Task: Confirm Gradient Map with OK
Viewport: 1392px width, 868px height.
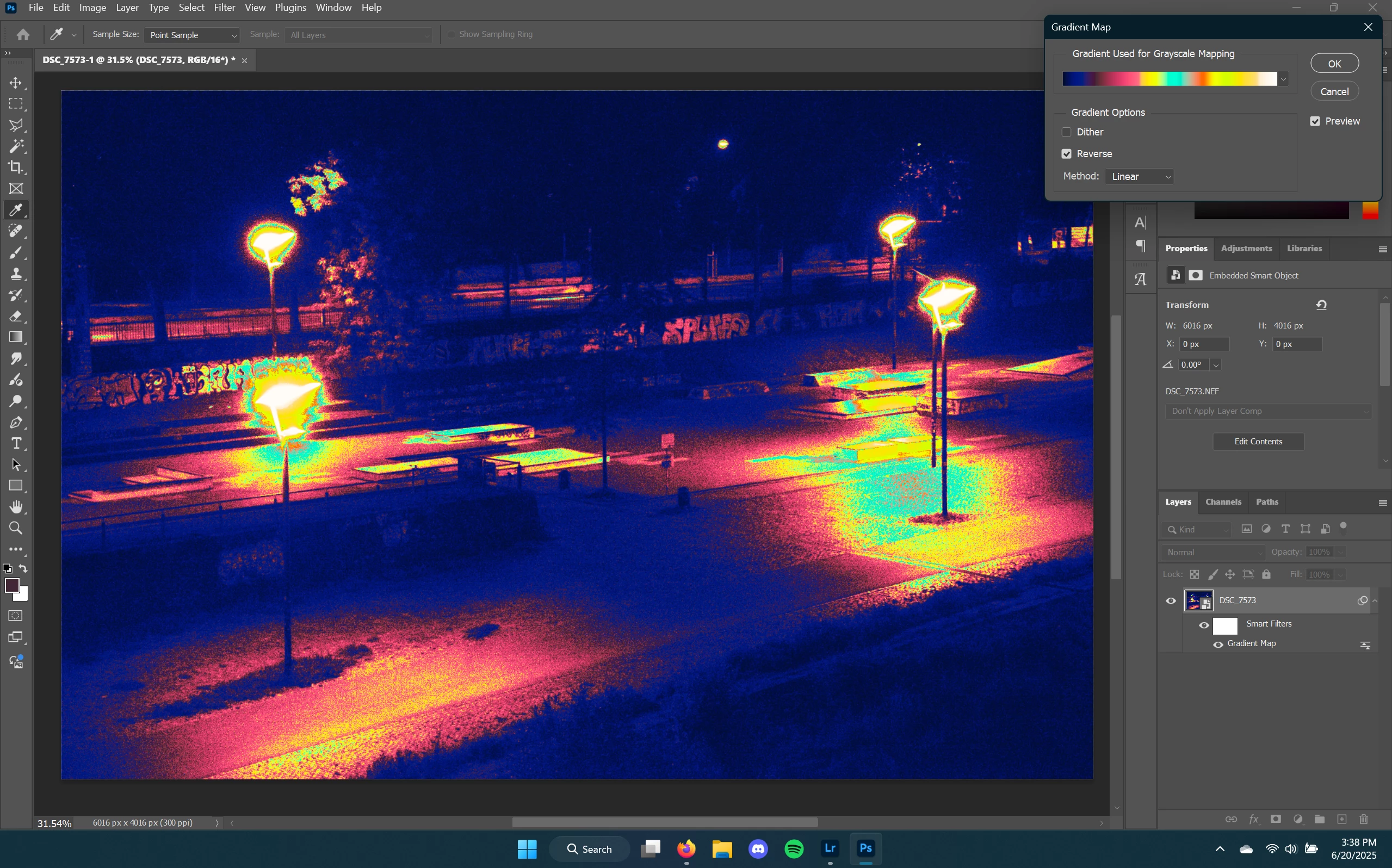Action: pyautogui.click(x=1334, y=64)
